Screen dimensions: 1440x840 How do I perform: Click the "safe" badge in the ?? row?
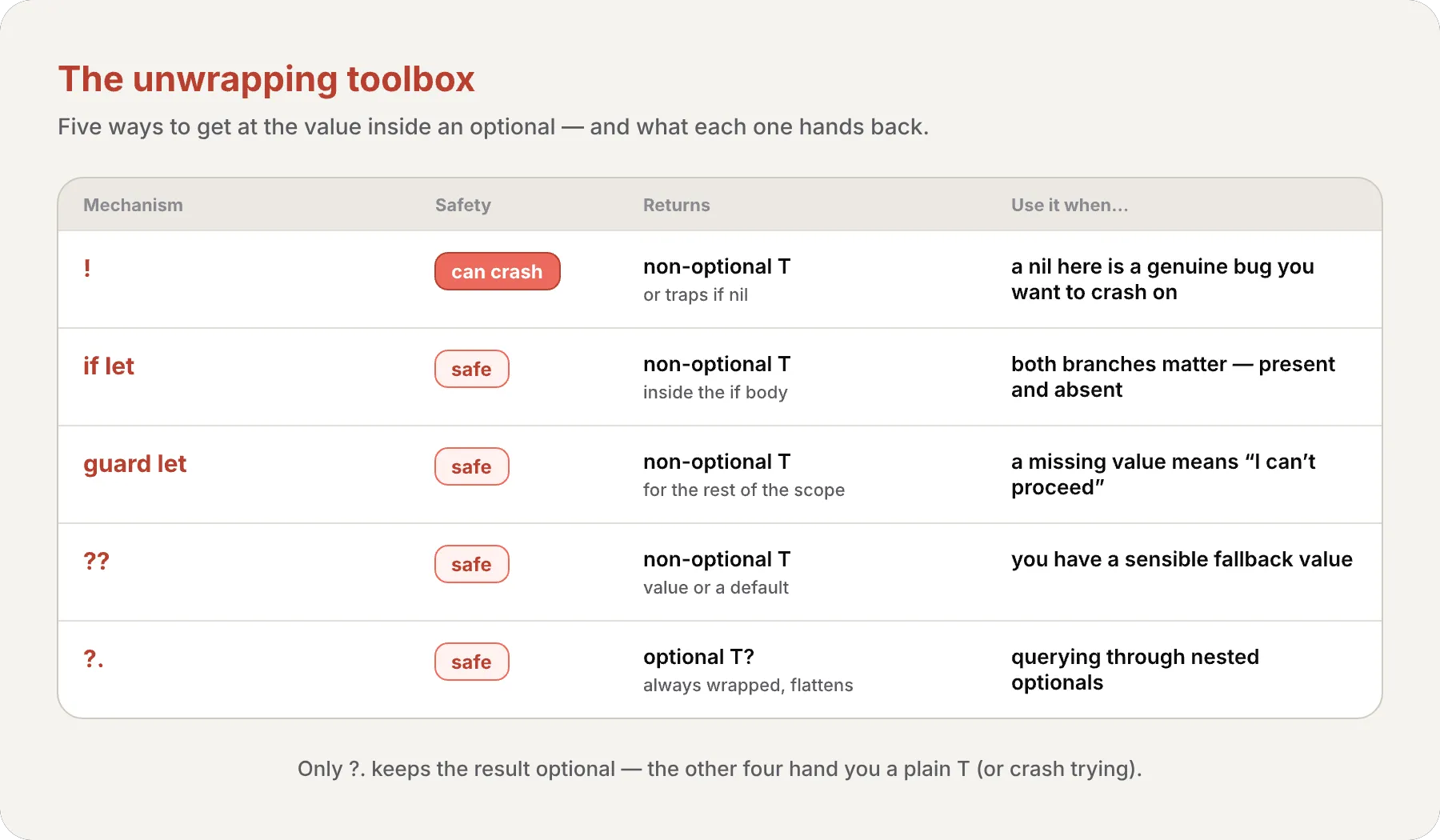click(x=471, y=564)
